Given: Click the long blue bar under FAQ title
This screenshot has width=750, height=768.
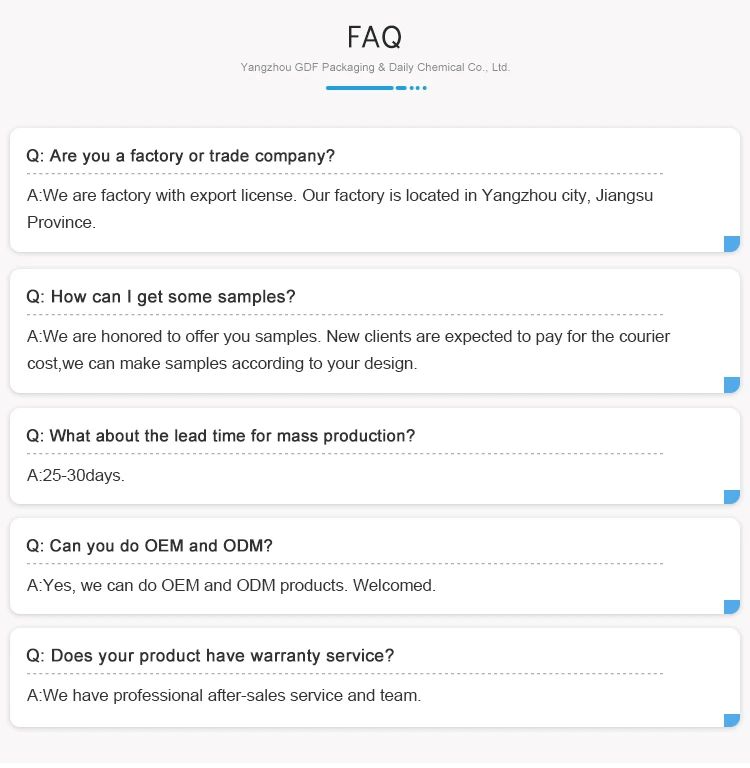Looking at the screenshot, I should (359, 88).
